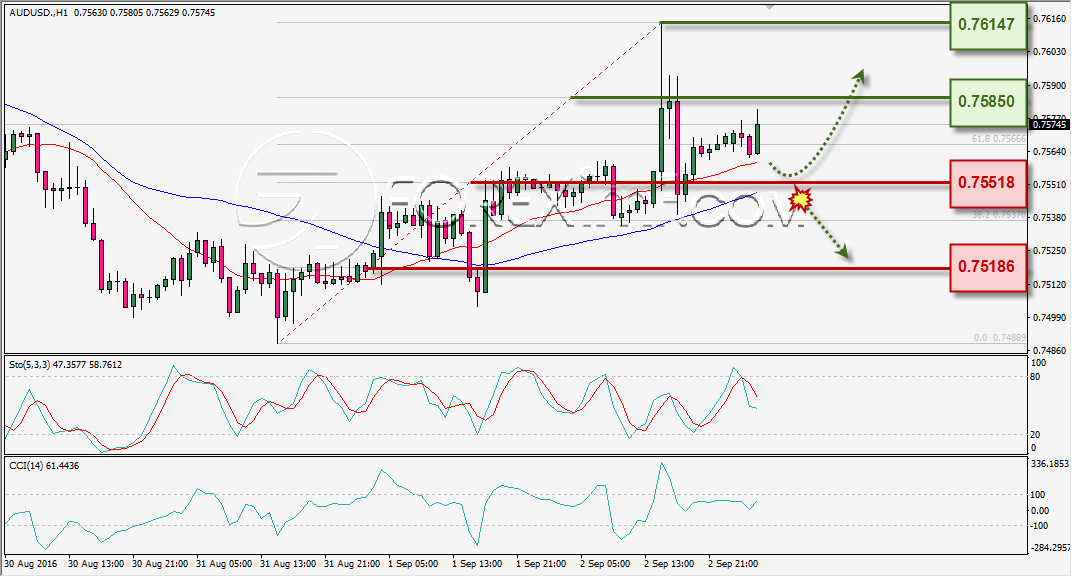Select the 0.75518 red support label
This screenshot has height=577, width=1072.
pos(988,184)
